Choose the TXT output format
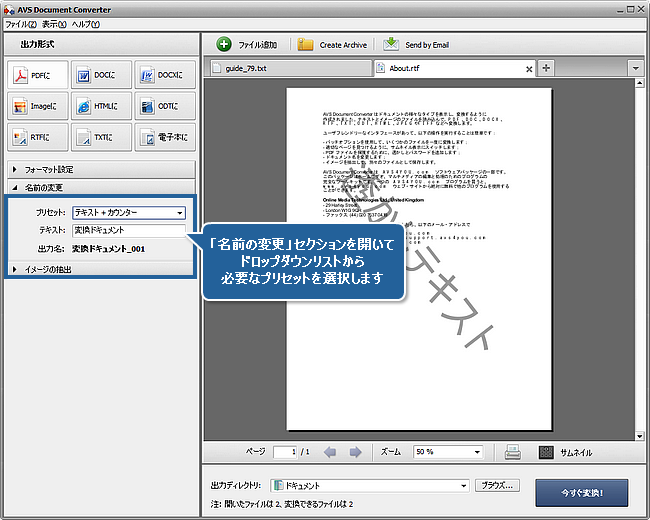The height and width of the screenshot is (520, 650). (x=99, y=137)
